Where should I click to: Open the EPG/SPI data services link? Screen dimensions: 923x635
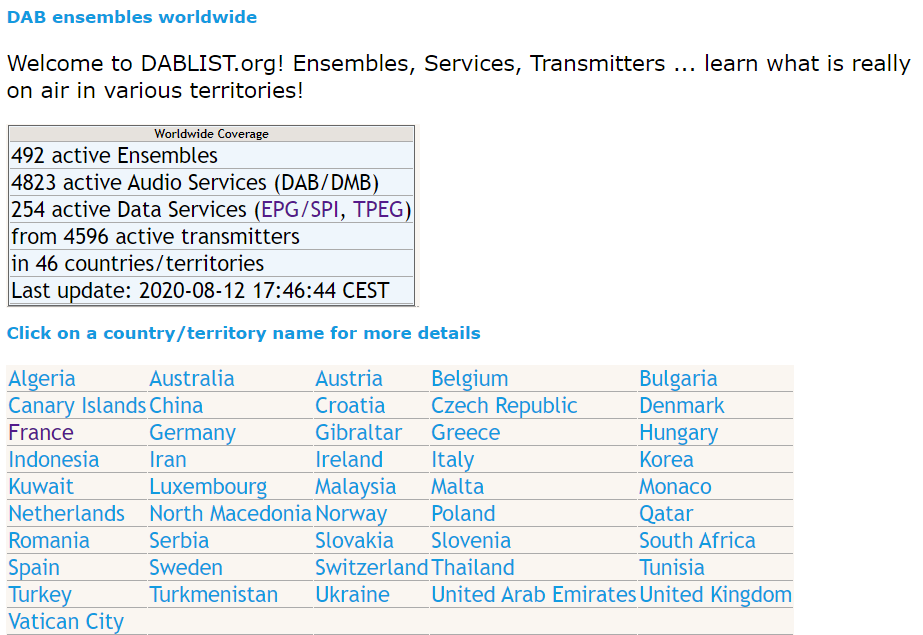(300, 210)
